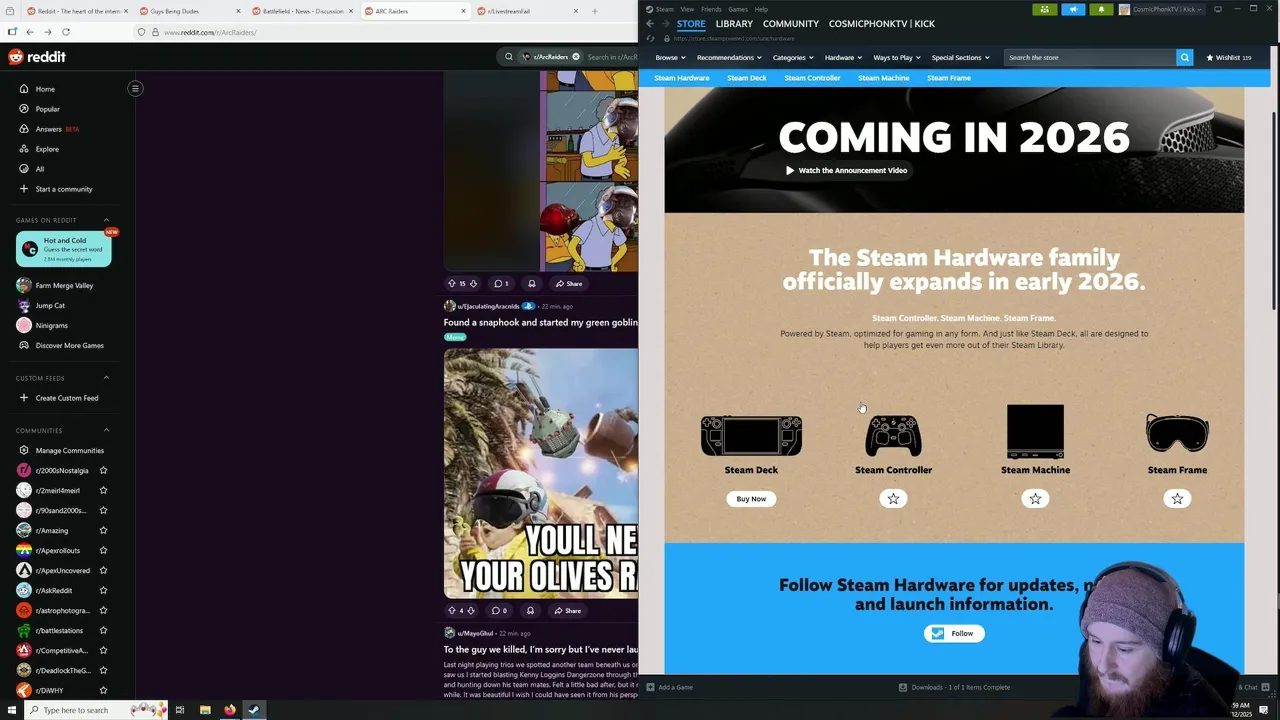Favorite r/2meirl4meirl with star

tap(103, 490)
